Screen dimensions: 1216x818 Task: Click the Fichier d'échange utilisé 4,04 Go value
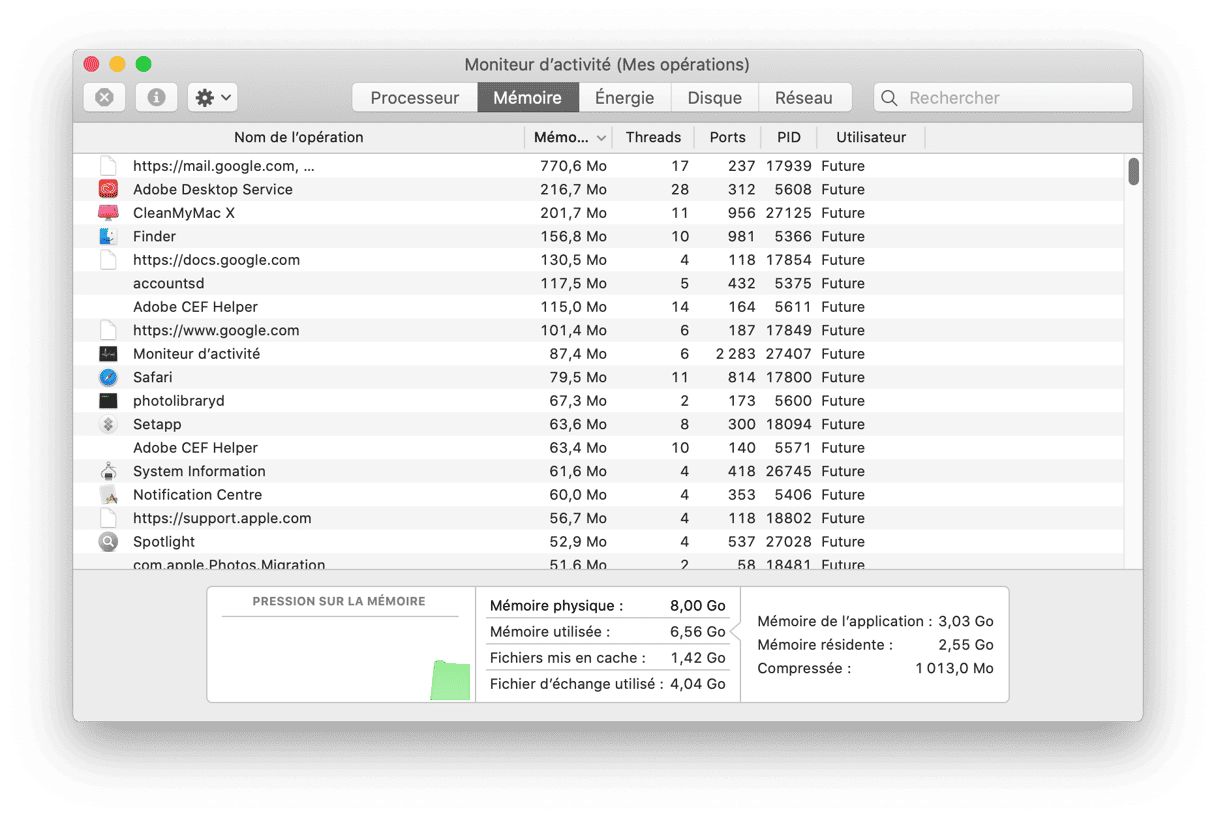point(698,685)
